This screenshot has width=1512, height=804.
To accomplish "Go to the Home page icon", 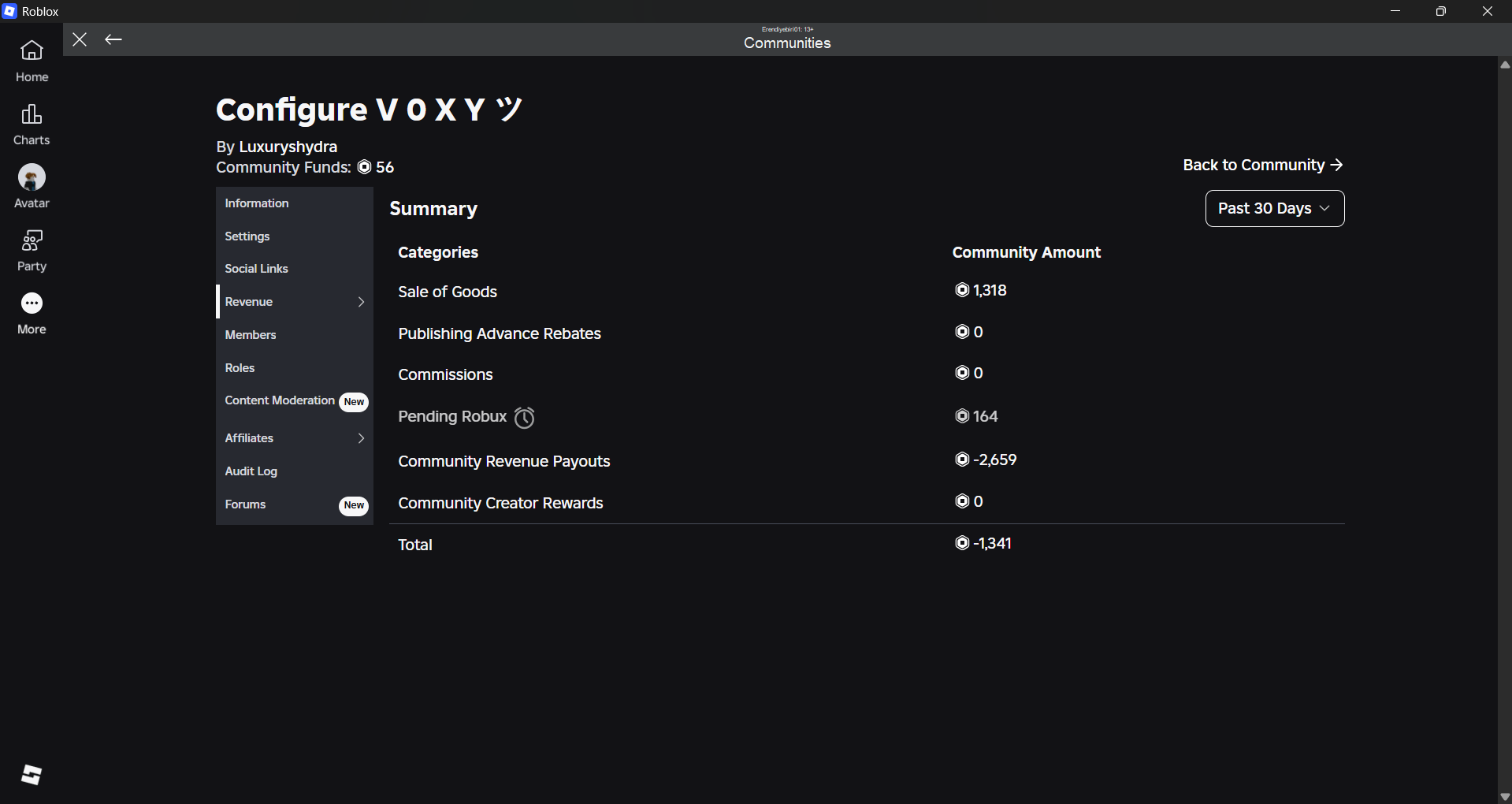I will [32, 50].
